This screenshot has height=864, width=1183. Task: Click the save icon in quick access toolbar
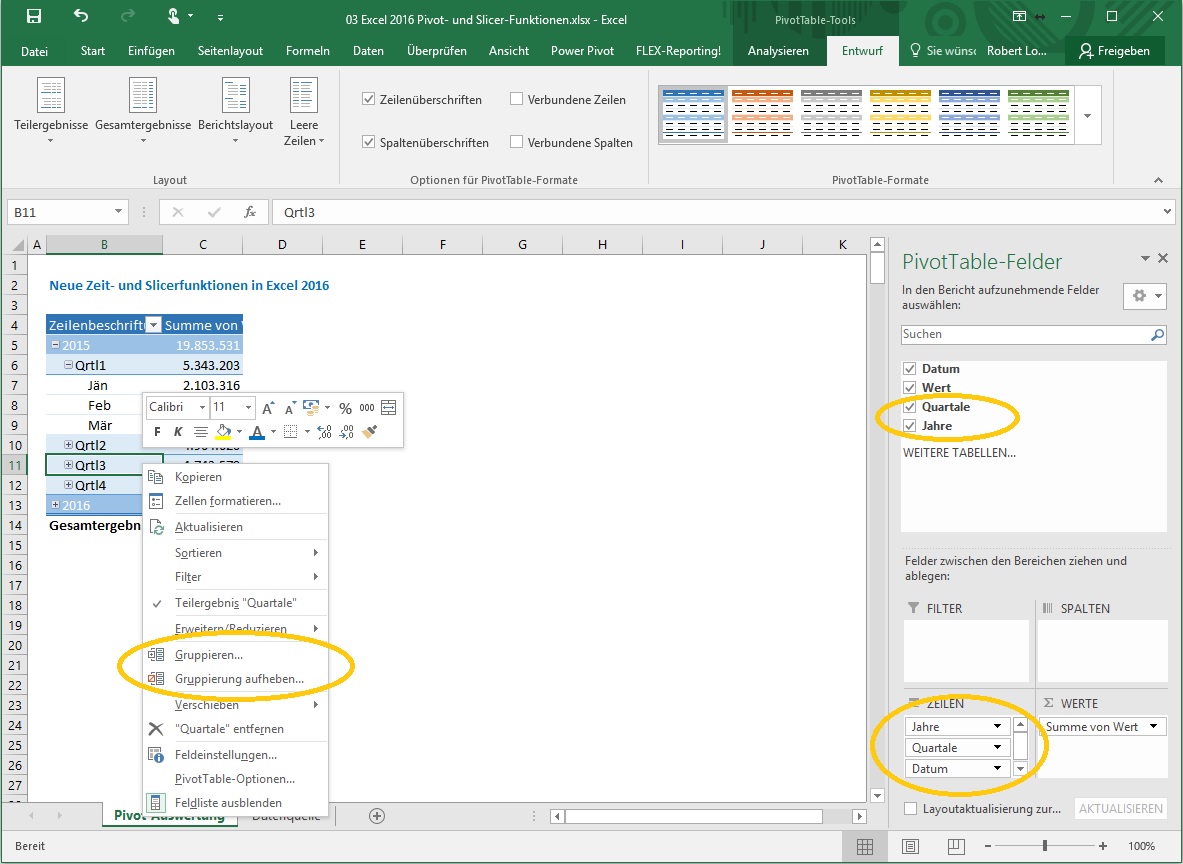[x=33, y=17]
